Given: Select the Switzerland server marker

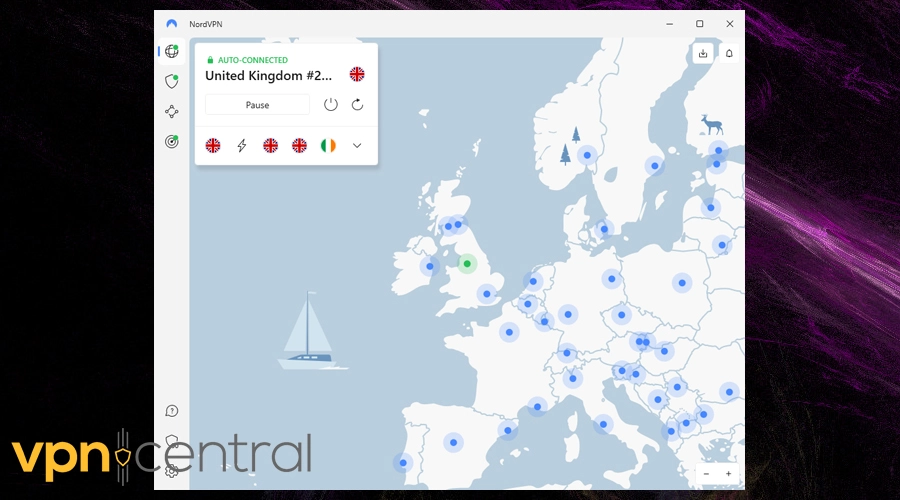Looking at the screenshot, I should pyautogui.click(x=567, y=353).
